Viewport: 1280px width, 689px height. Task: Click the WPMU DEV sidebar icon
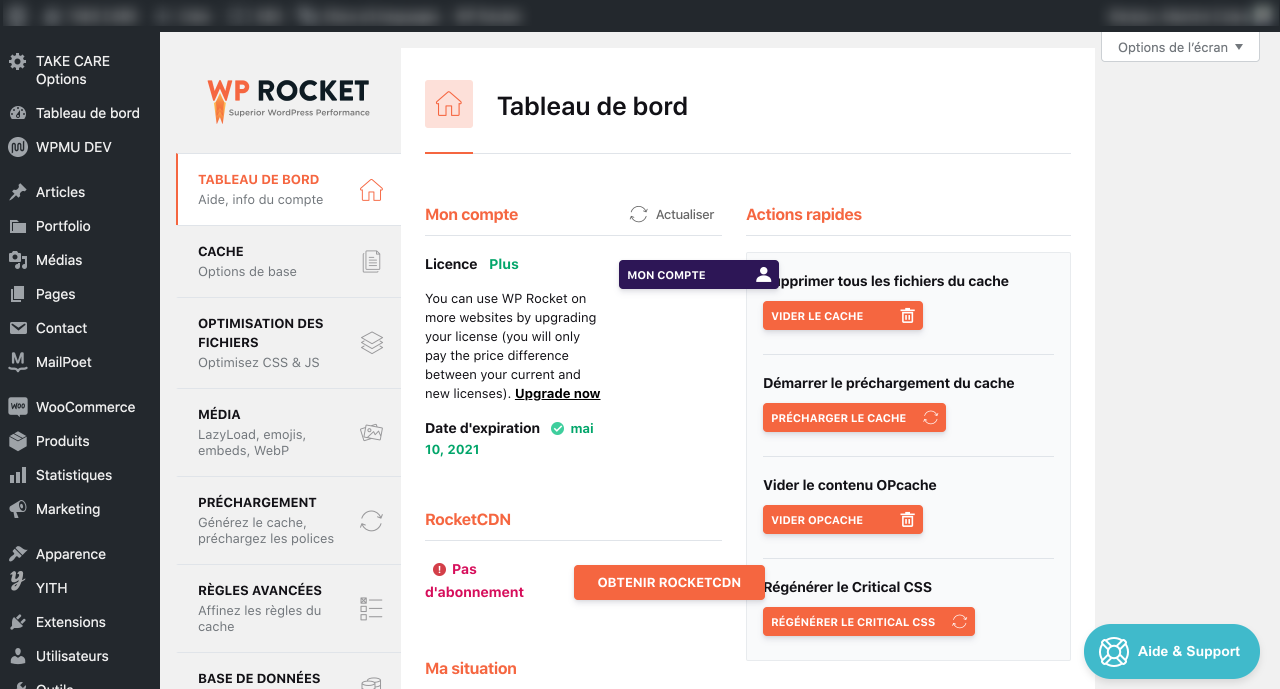[x=17, y=147]
